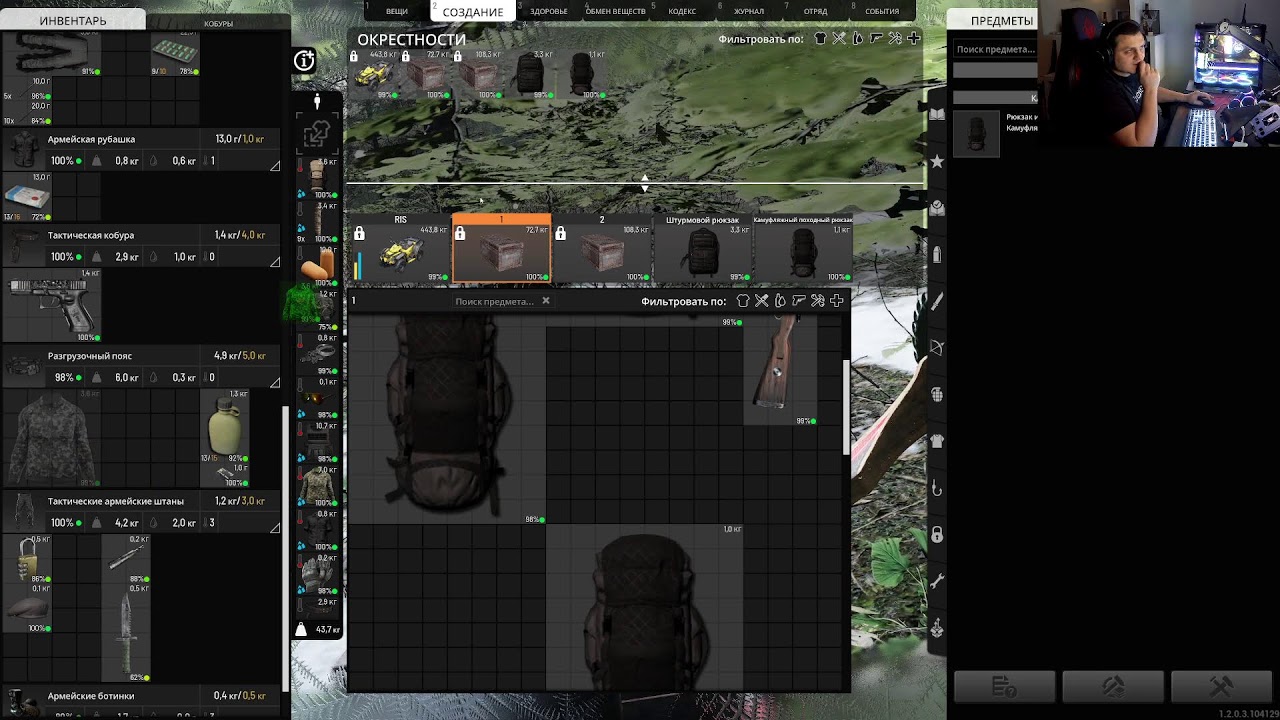This screenshot has width=1280, height=720.
Task: Switch to the ОТРЯД tab
Action: click(815, 11)
